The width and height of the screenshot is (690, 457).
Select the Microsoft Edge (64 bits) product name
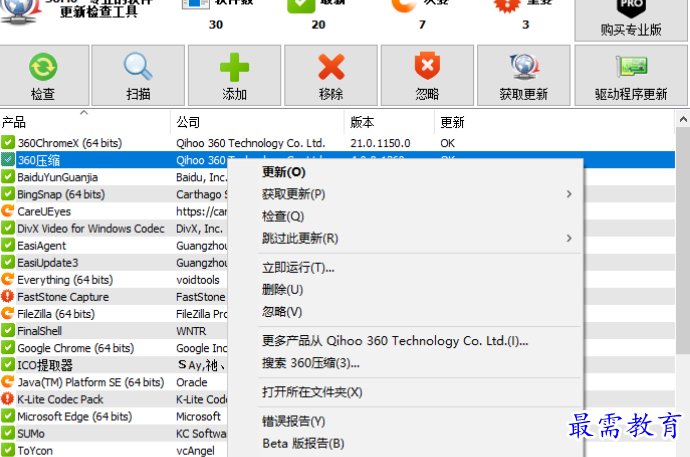click(x=74, y=417)
